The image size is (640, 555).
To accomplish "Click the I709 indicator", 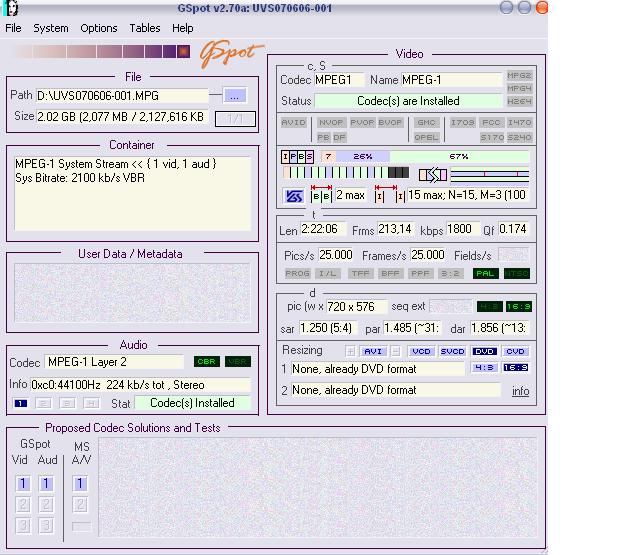I will tap(463, 122).
